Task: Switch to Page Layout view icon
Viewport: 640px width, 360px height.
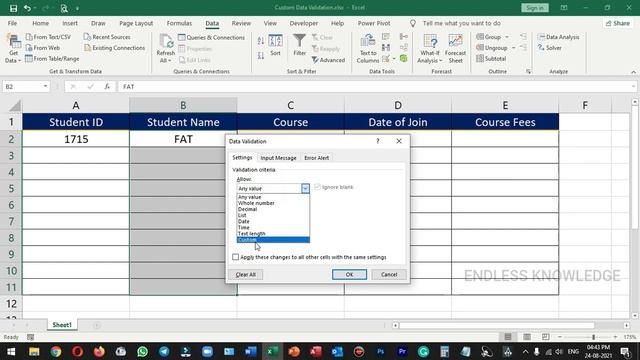Action: click(527, 337)
